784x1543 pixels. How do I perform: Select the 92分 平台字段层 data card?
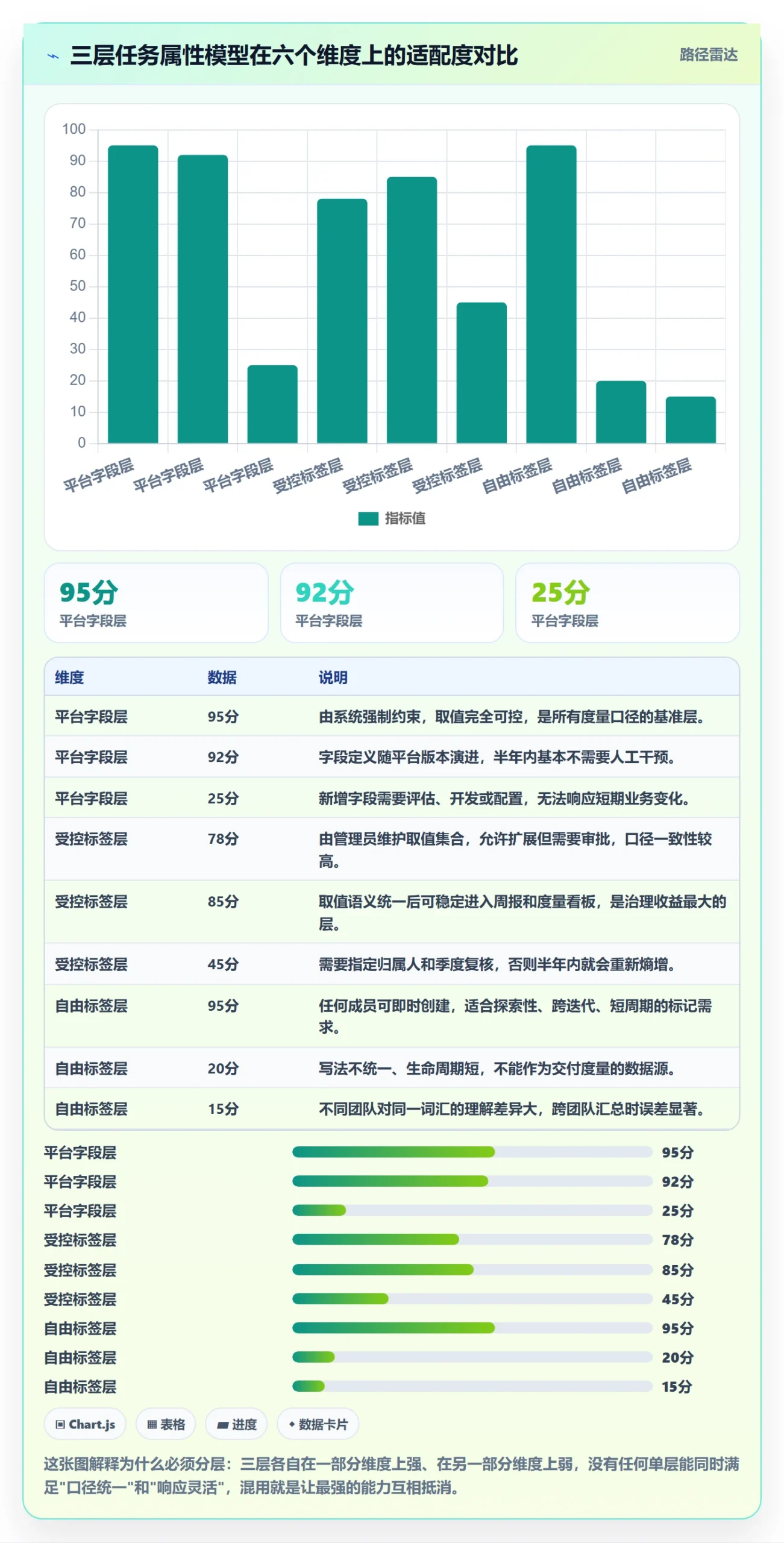[392, 603]
